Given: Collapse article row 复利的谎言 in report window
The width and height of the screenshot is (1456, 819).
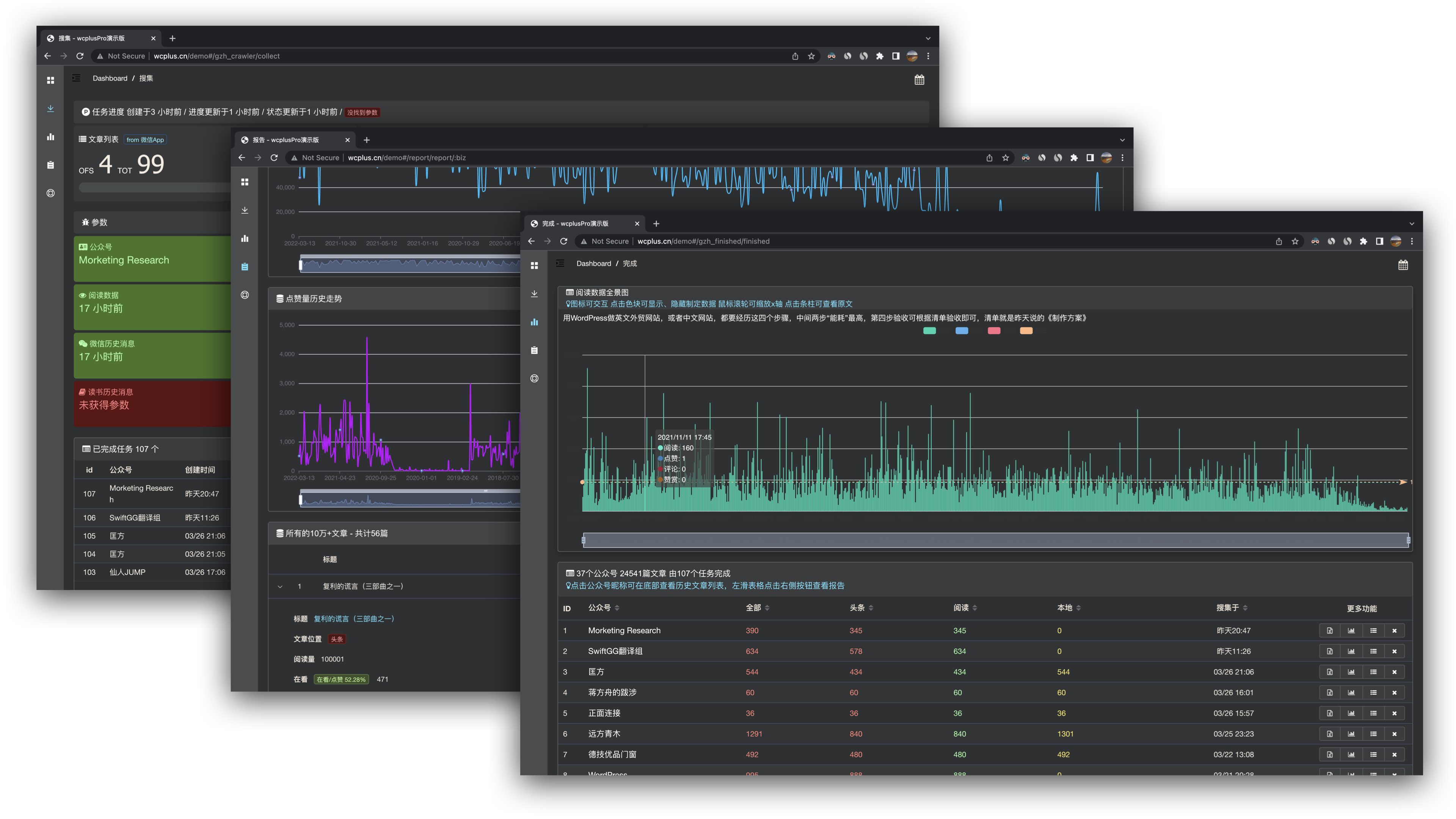Looking at the screenshot, I should coord(280,587).
